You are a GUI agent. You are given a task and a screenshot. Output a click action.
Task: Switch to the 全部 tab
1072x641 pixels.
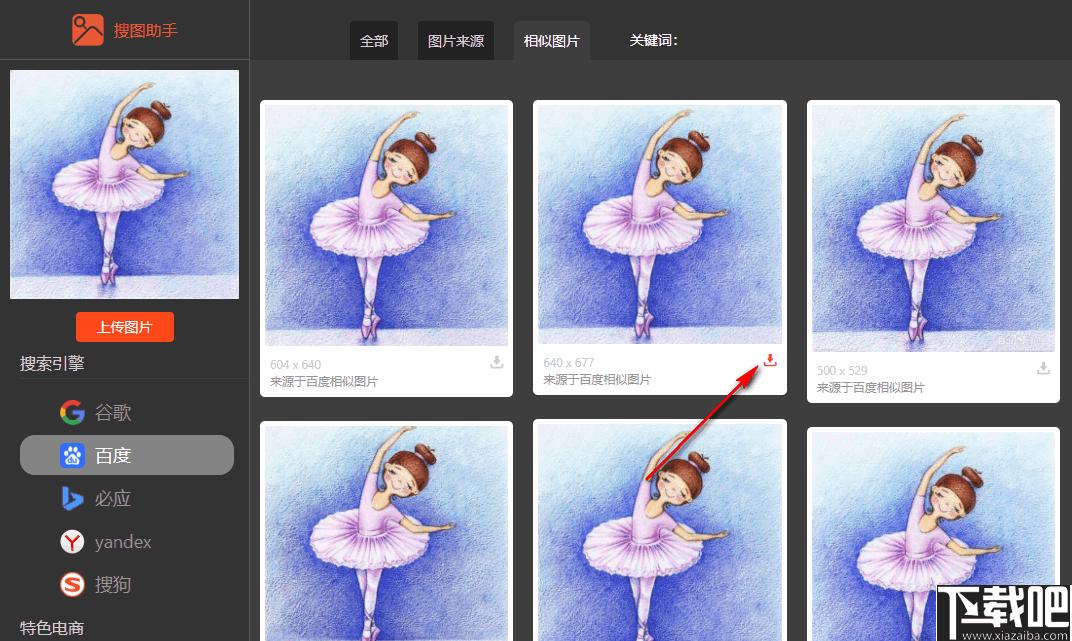tap(374, 40)
